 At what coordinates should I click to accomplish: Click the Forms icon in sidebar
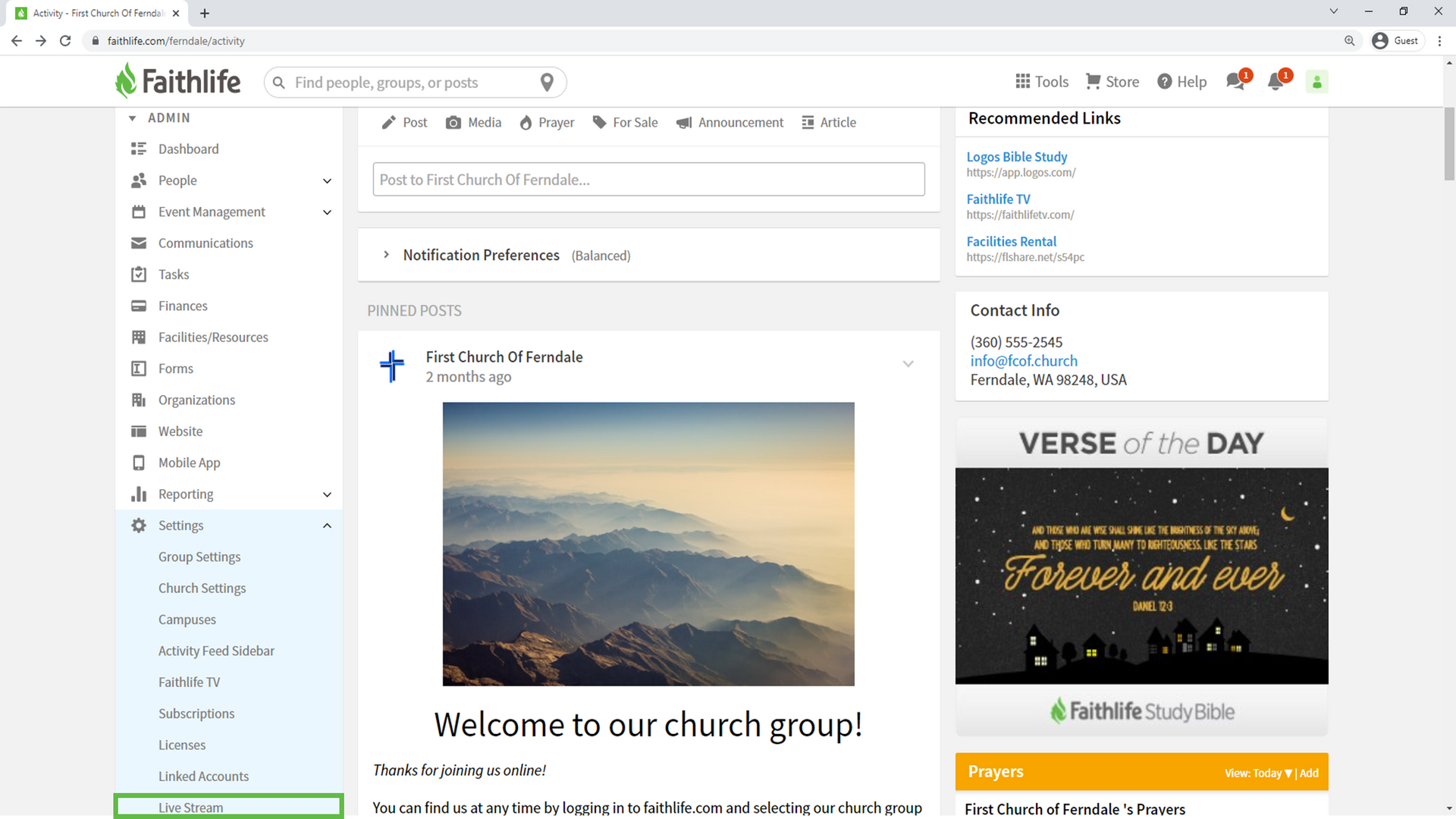tap(139, 369)
